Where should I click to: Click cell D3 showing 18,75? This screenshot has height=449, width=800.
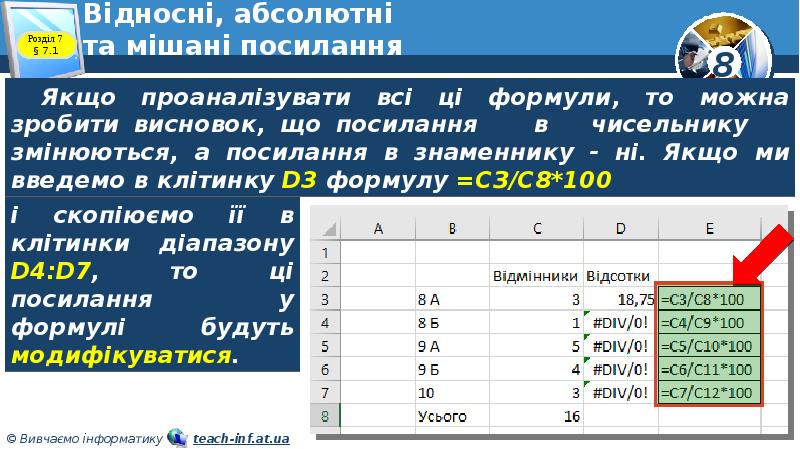(619, 300)
